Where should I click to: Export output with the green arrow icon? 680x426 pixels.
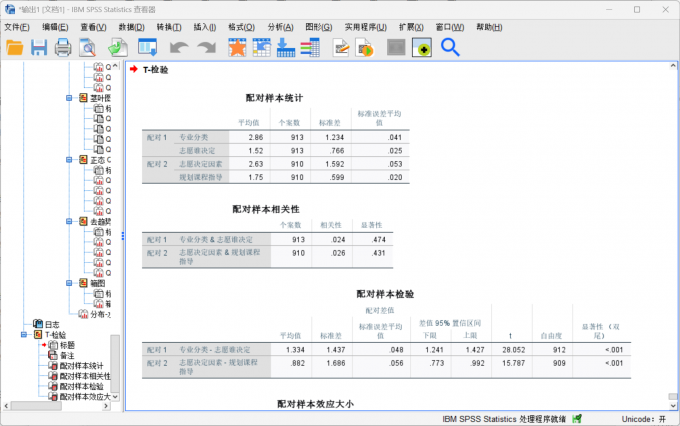[118, 47]
